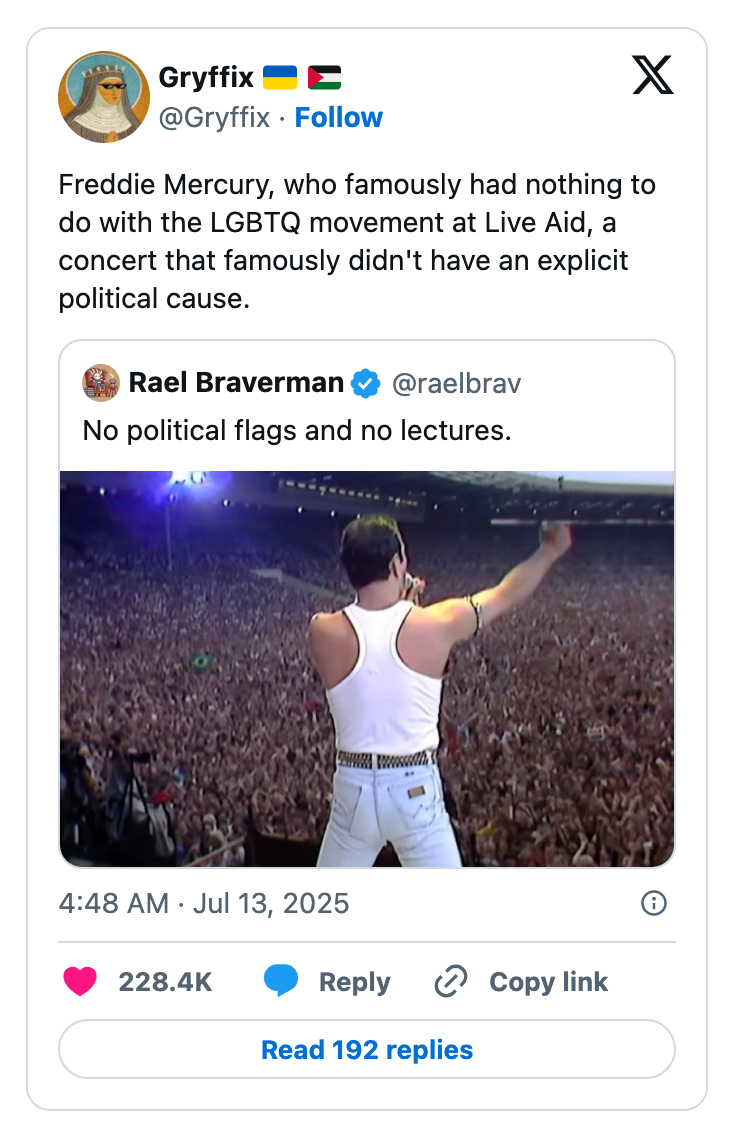Screen dimensions: 736x1134
Task: Click Rael Braverman's verified badge
Action: click(367, 382)
